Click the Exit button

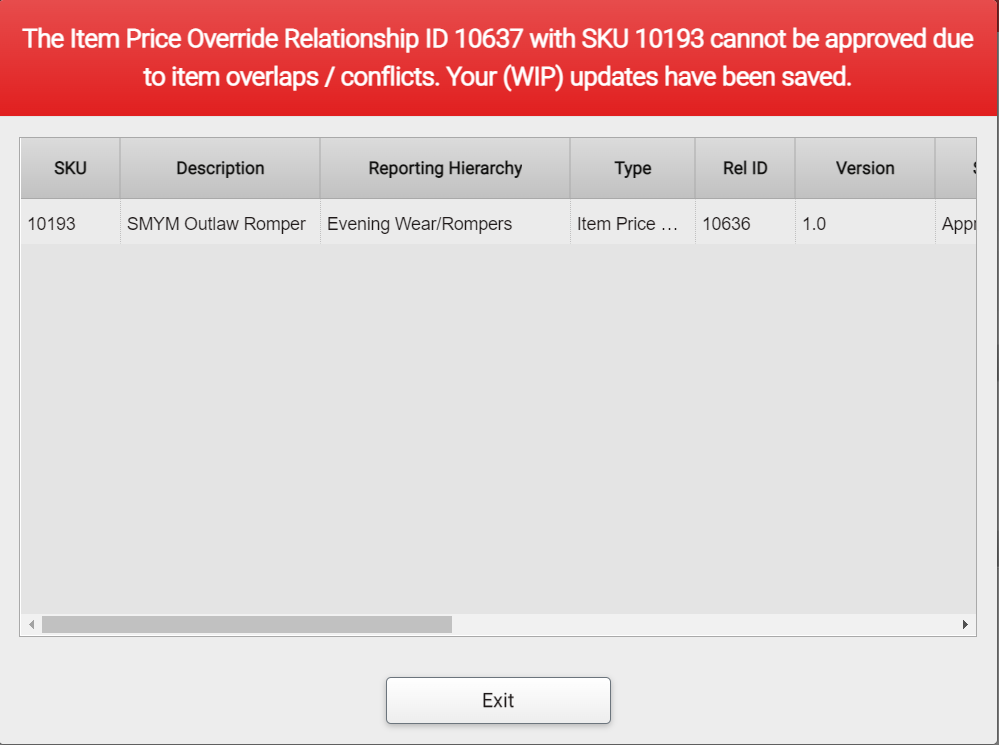click(x=498, y=700)
